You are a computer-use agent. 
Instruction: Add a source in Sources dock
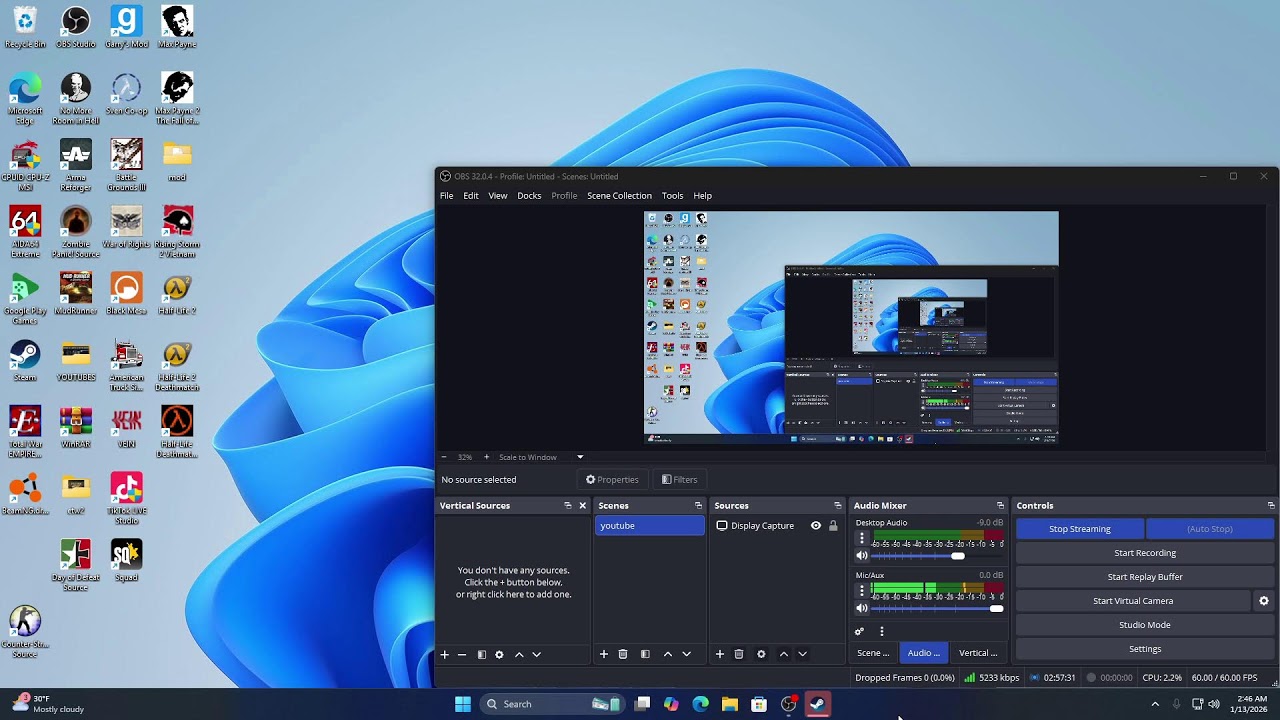pyautogui.click(x=720, y=654)
